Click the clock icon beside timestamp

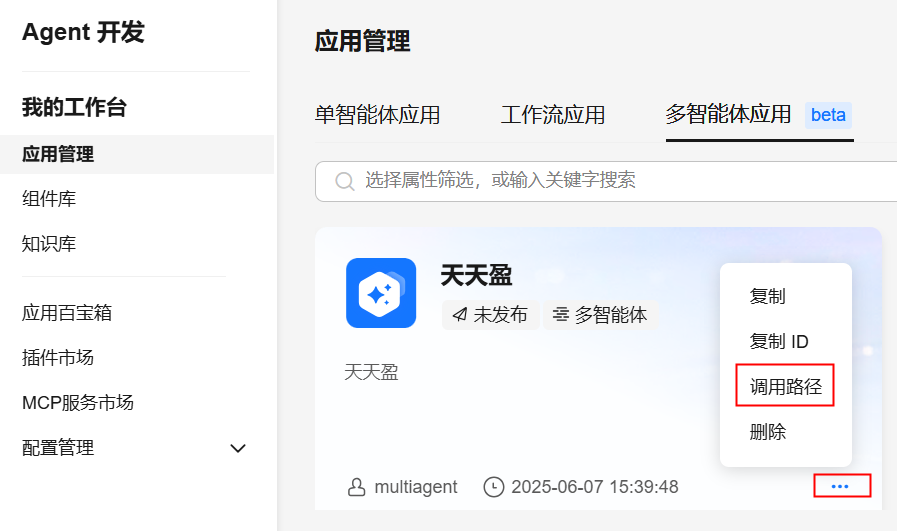pyautogui.click(x=494, y=487)
